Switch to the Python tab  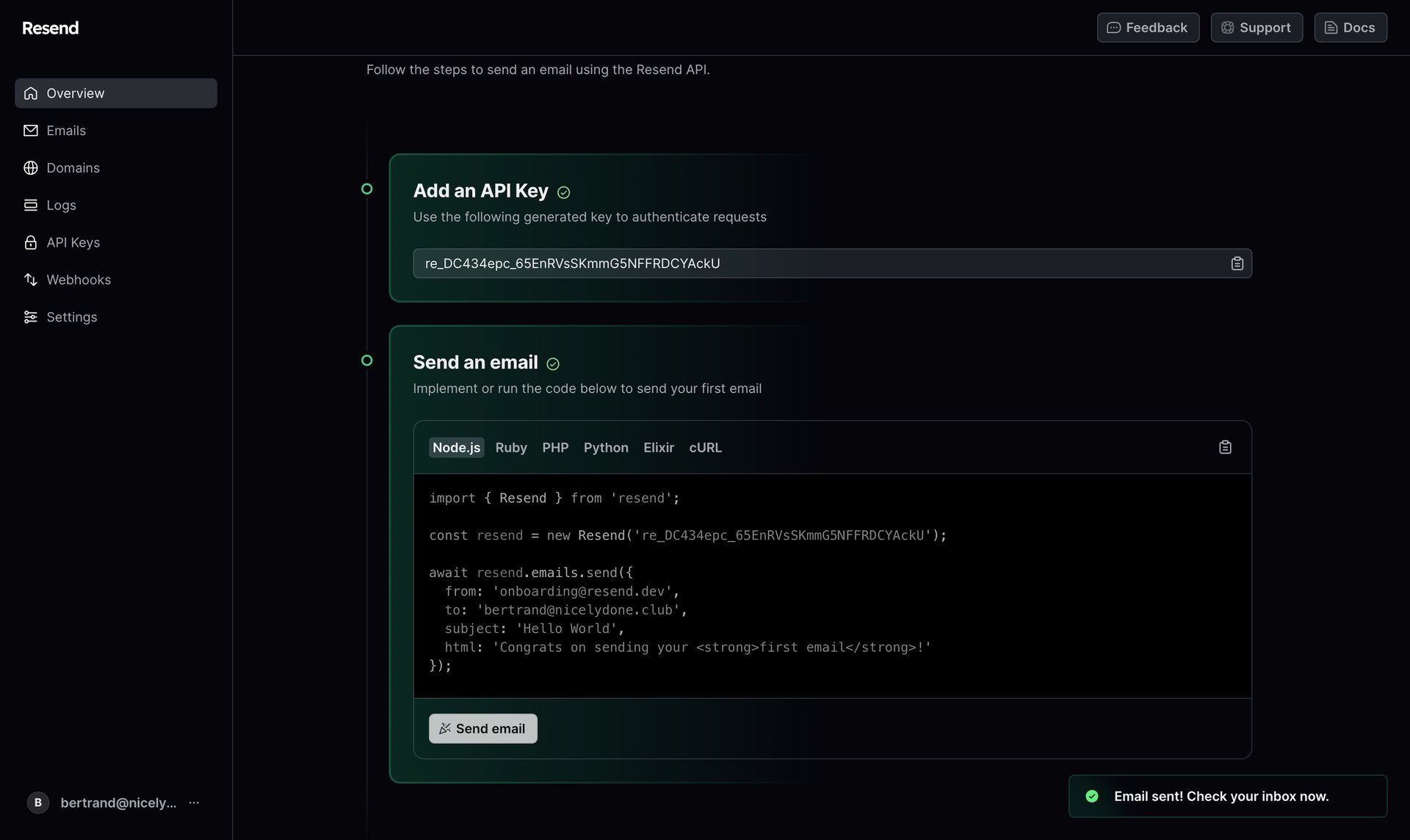pos(605,447)
